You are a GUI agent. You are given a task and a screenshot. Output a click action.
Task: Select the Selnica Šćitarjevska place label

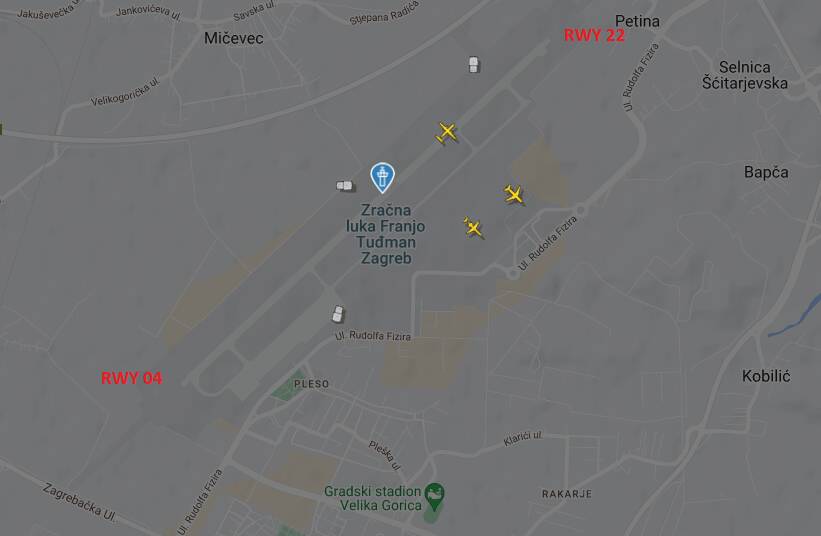click(x=745, y=75)
